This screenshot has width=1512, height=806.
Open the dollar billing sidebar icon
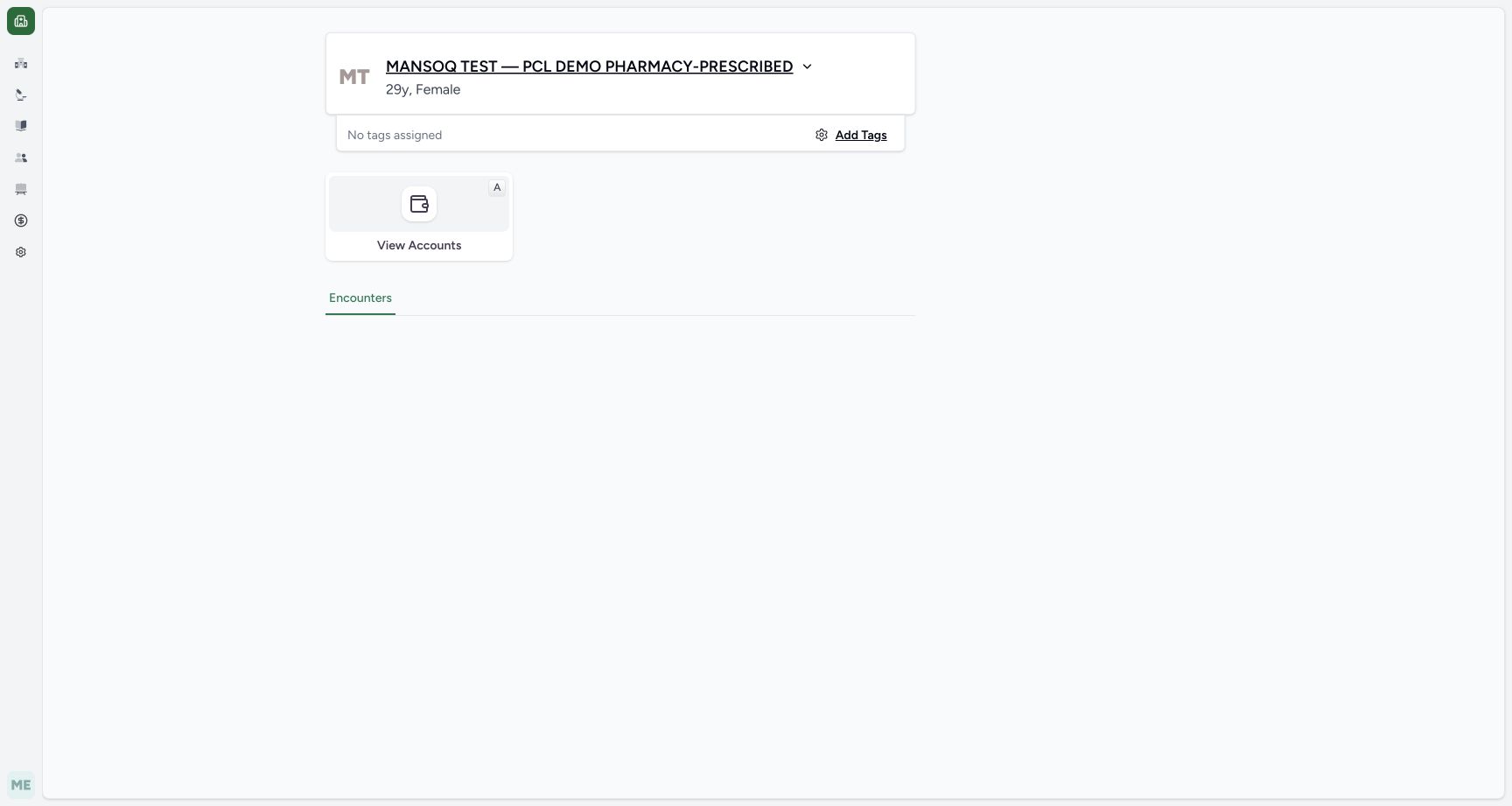tap(21, 221)
